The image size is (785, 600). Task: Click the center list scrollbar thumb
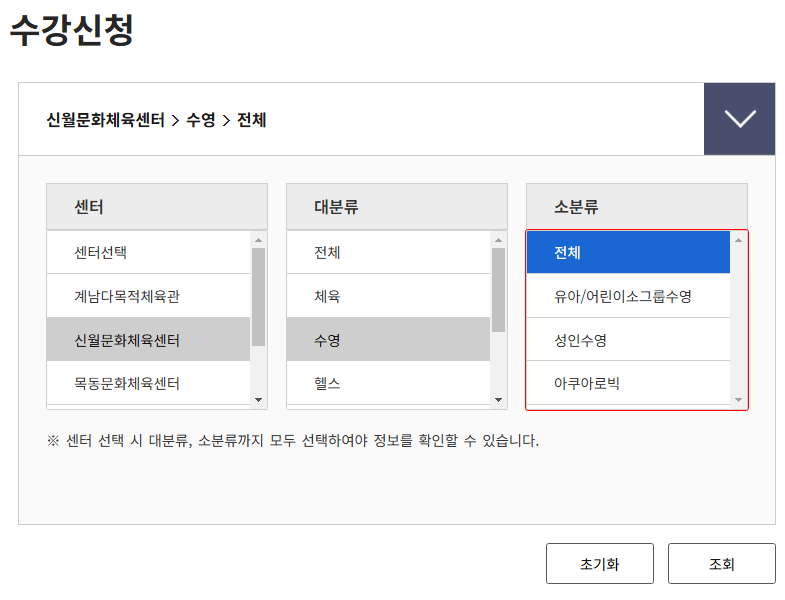pyautogui.click(x=258, y=297)
